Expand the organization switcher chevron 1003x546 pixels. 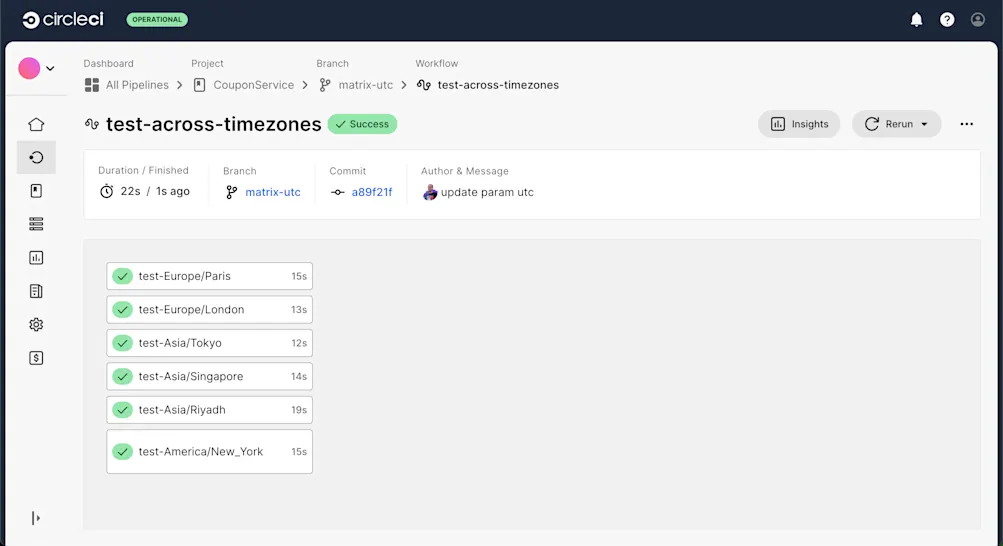pyautogui.click(x=50, y=68)
